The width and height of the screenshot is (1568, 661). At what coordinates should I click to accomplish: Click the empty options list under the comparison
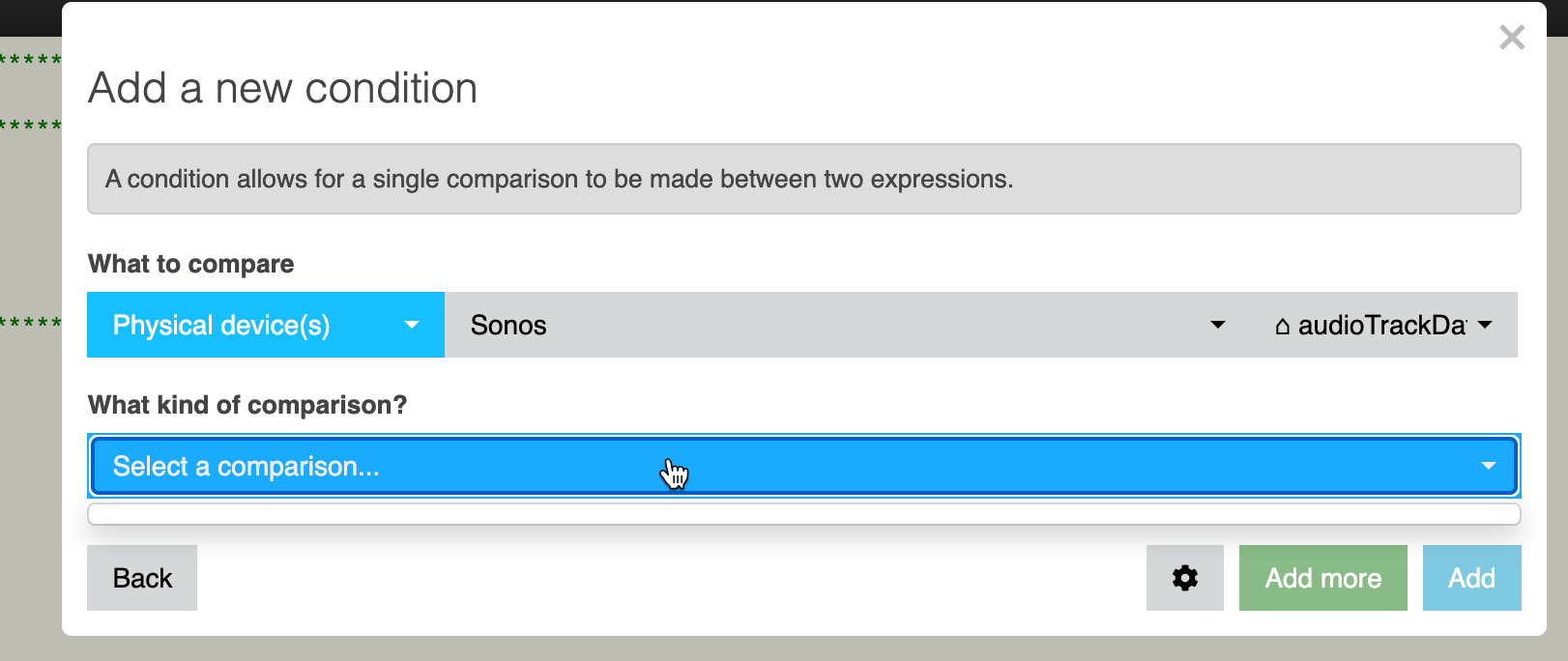click(x=804, y=513)
